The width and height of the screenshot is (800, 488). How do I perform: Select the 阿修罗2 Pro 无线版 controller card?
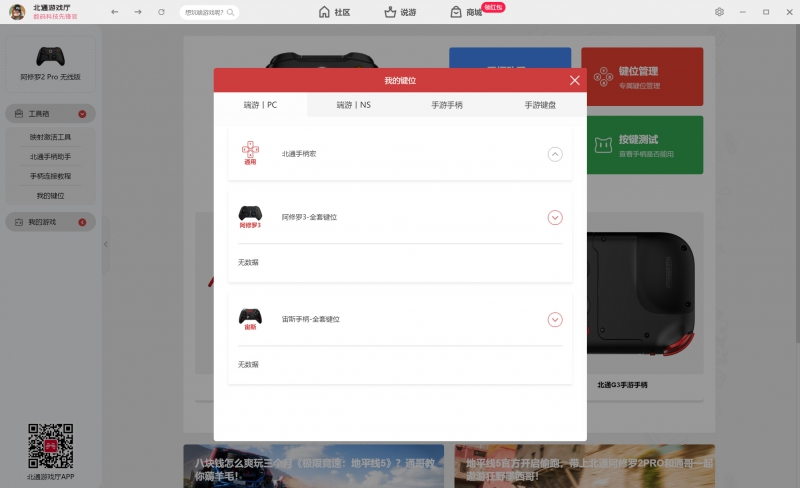tap(51, 64)
